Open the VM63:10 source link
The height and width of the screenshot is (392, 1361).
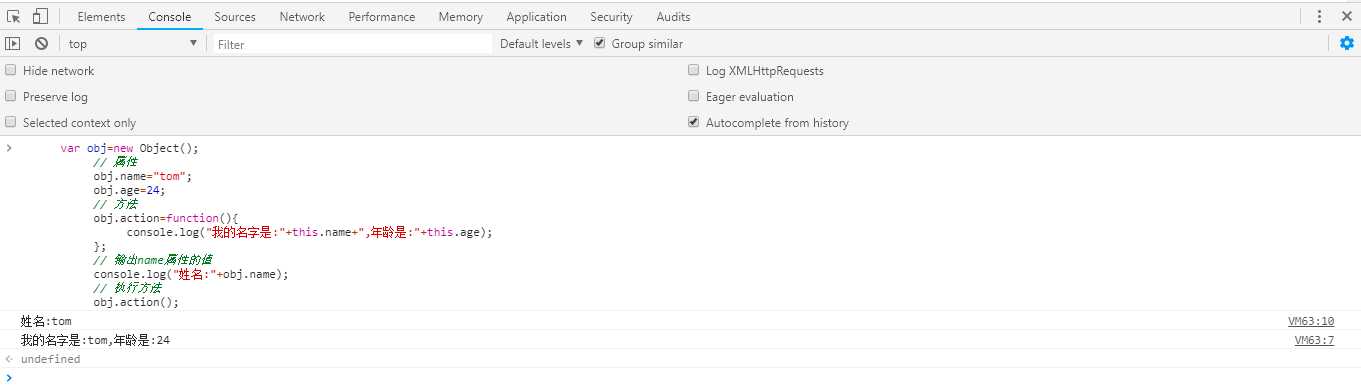pyautogui.click(x=1311, y=322)
